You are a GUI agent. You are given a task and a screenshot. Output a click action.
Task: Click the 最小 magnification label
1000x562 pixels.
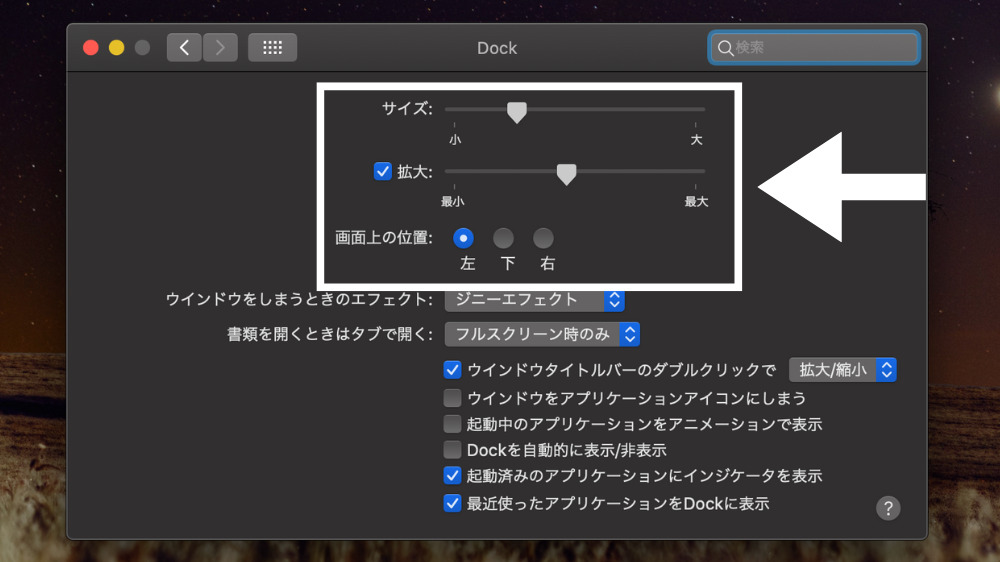click(x=453, y=202)
